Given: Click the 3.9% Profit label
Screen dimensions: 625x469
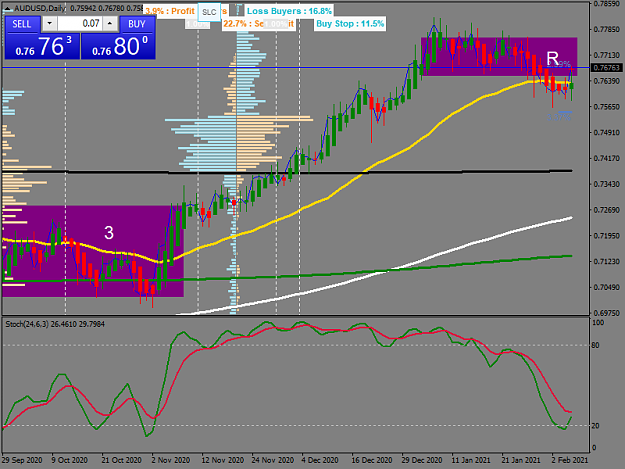Looking at the screenshot, I should (x=170, y=11).
